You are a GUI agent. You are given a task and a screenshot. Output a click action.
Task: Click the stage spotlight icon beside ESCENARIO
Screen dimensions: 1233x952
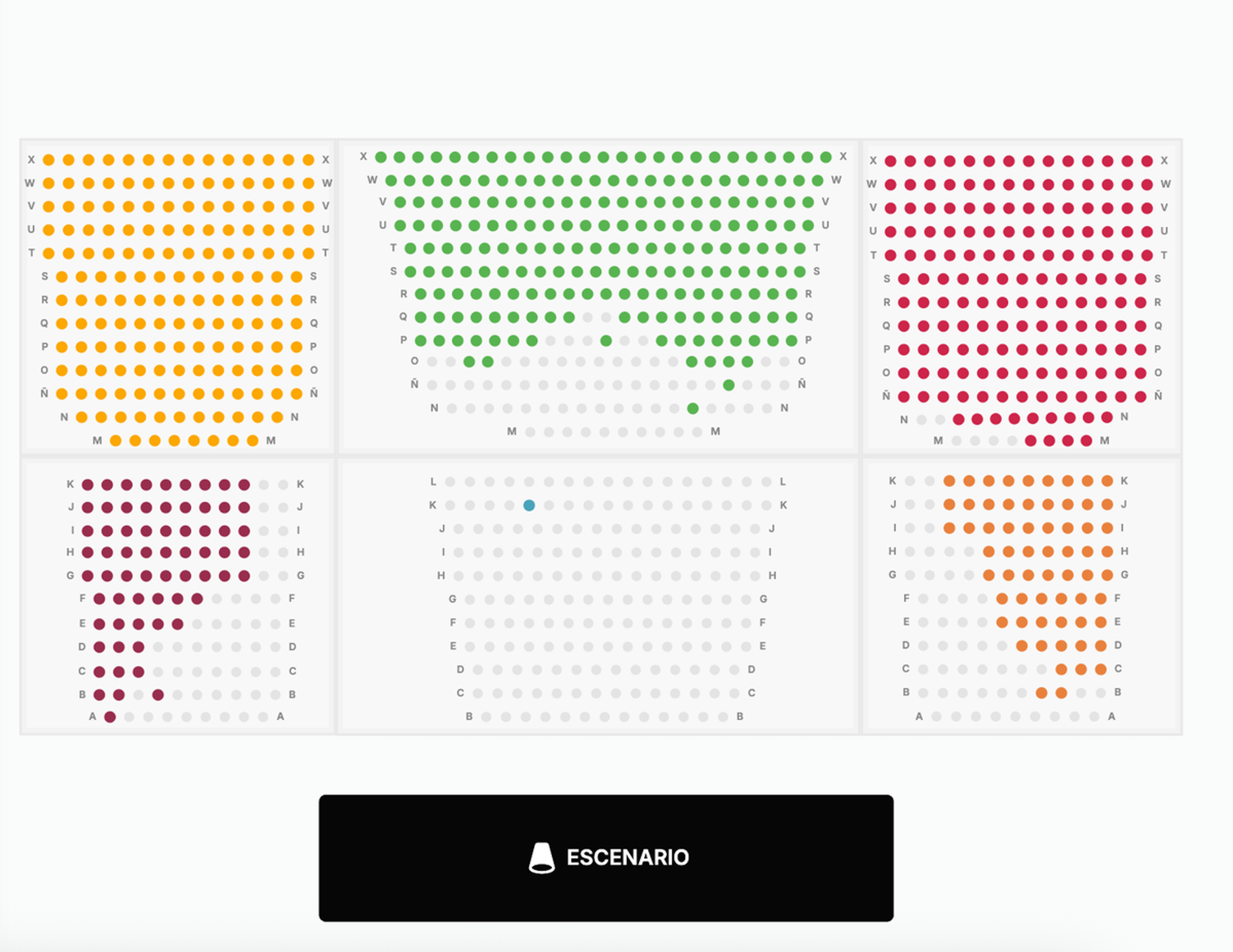541,858
